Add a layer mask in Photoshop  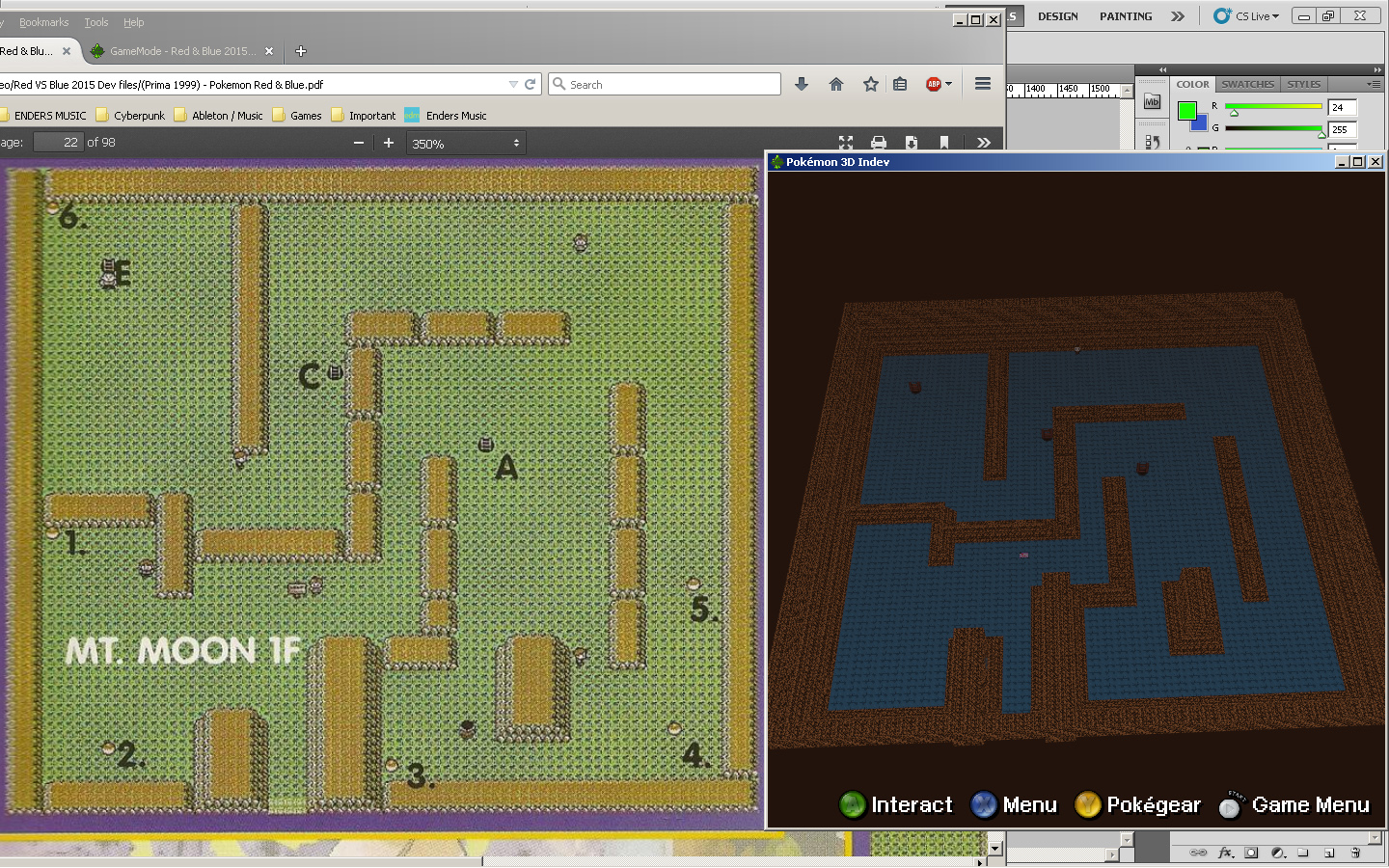click(1251, 853)
